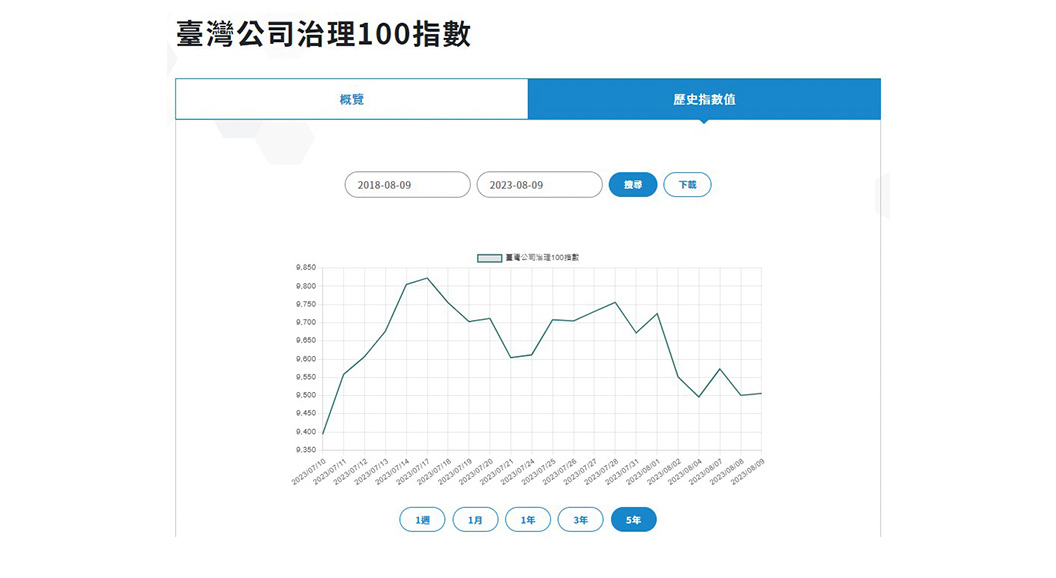This screenshot has height=578, width=1056.
Task: Click the 9,600 y-axis label
Action: [306, 359]
